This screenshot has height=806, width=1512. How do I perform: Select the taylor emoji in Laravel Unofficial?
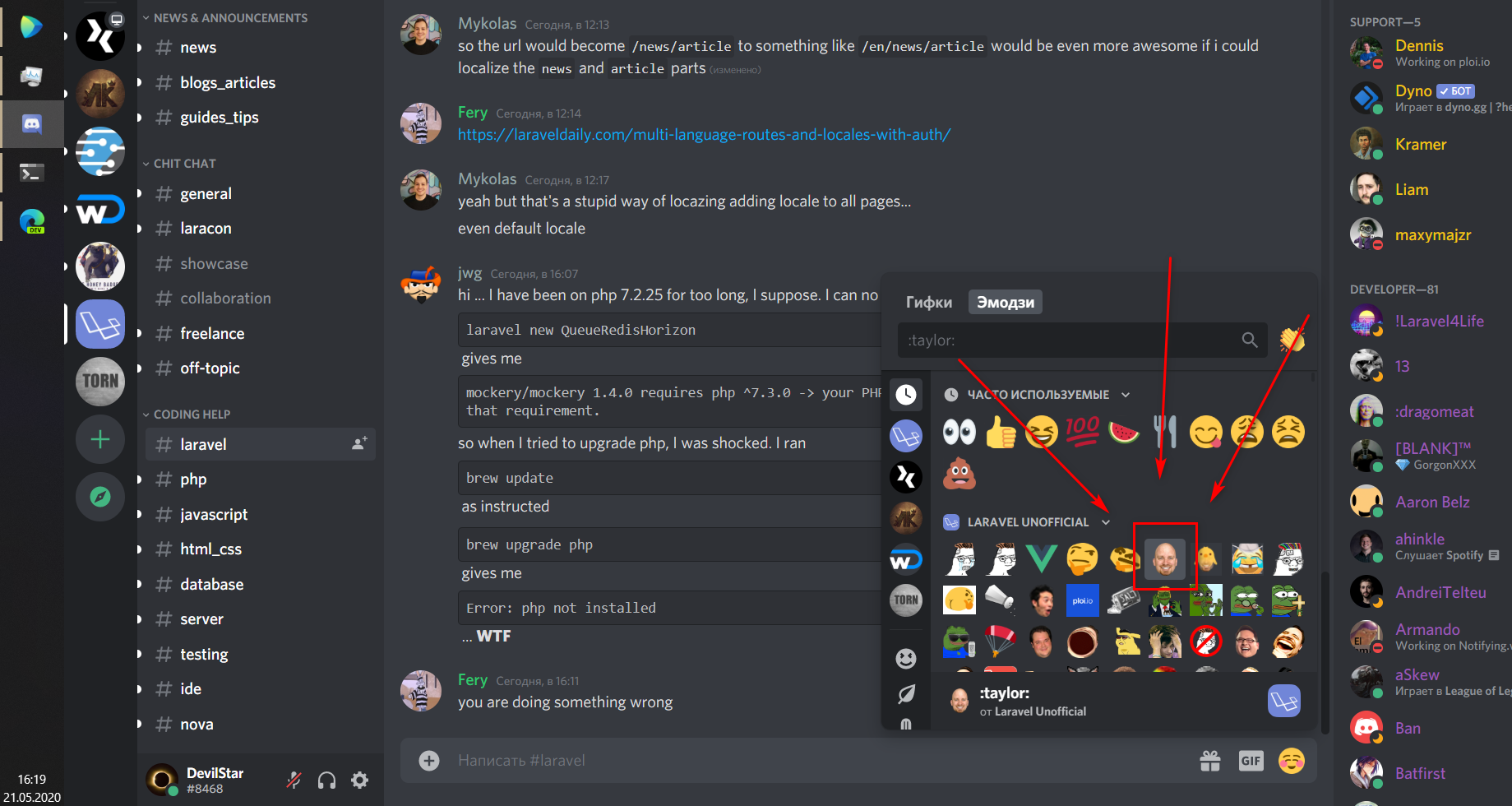[x=1165, y=558]
